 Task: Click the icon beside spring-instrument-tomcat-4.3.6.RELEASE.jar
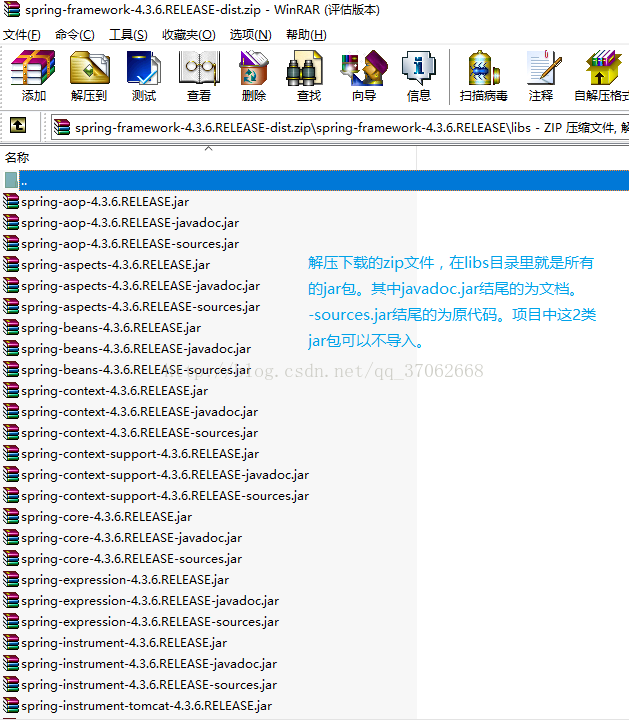[x=11, y=705]
